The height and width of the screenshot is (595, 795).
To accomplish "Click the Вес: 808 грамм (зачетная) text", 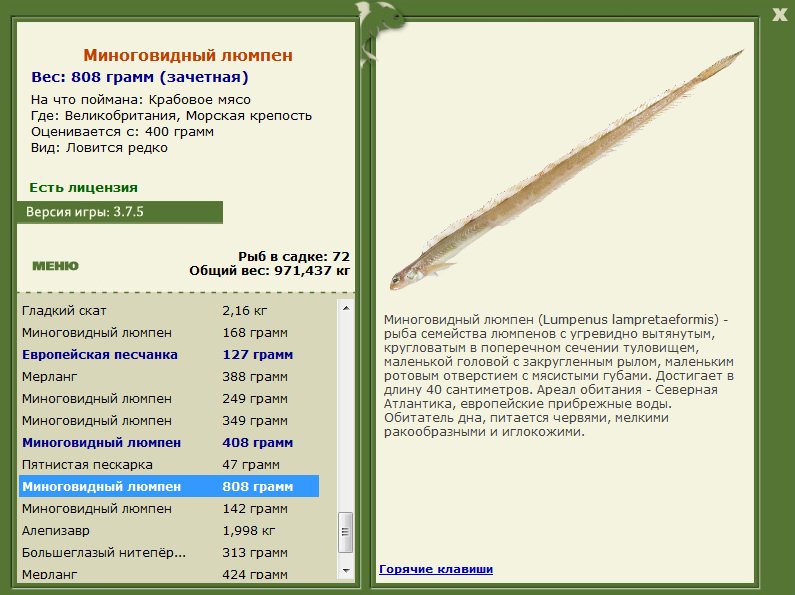I will tap(140, 77).
